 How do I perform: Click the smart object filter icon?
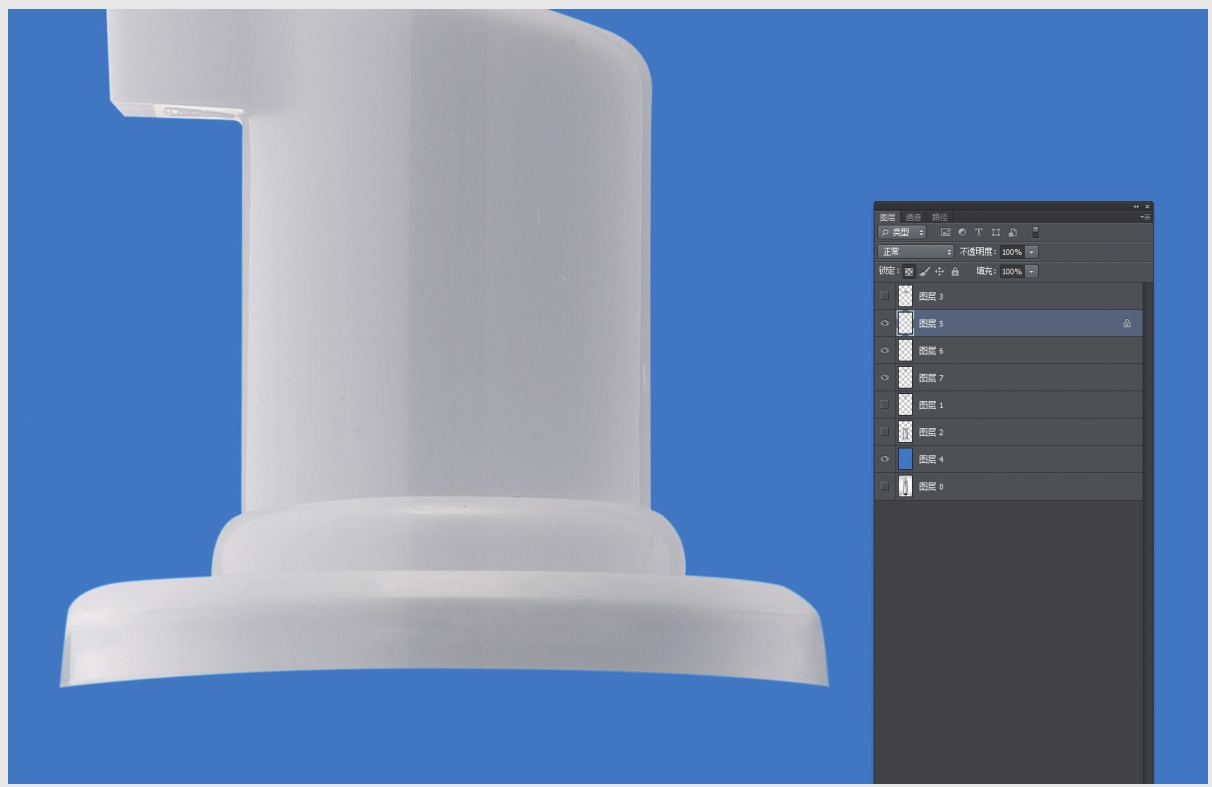(1012, 232)
